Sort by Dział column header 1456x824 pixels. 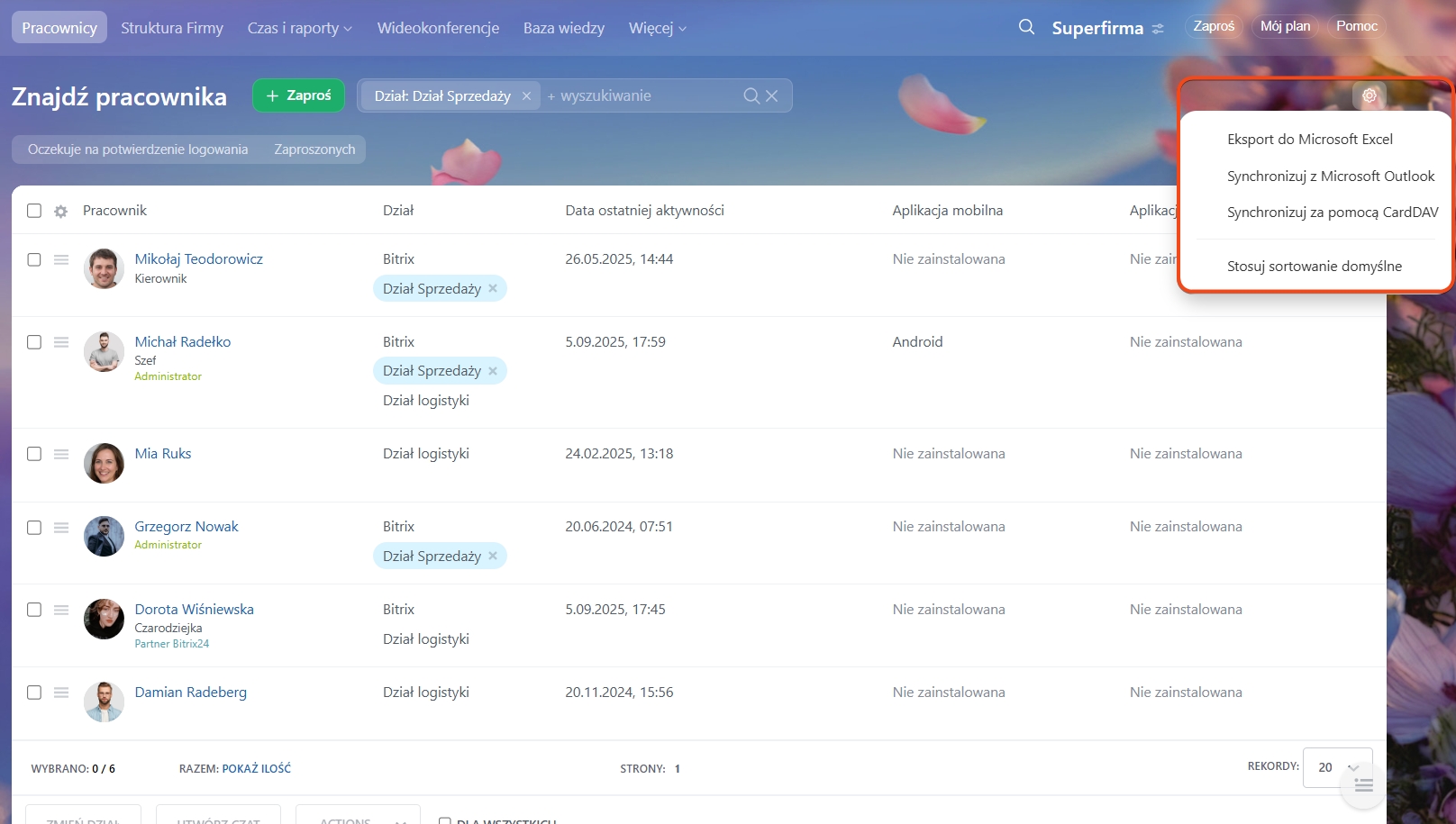coord(398,211)
